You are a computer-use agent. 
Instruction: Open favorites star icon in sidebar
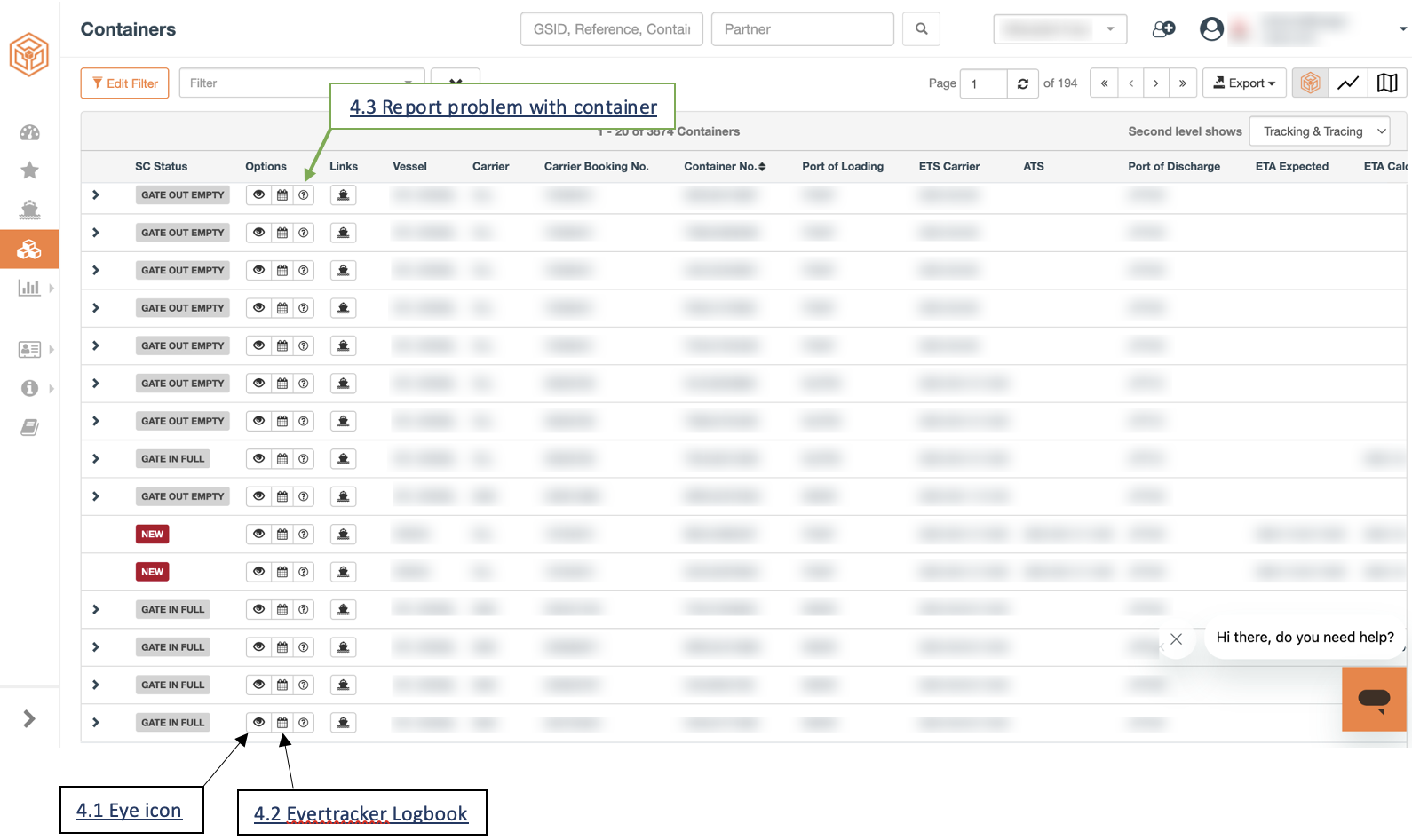tap(29, 170)
